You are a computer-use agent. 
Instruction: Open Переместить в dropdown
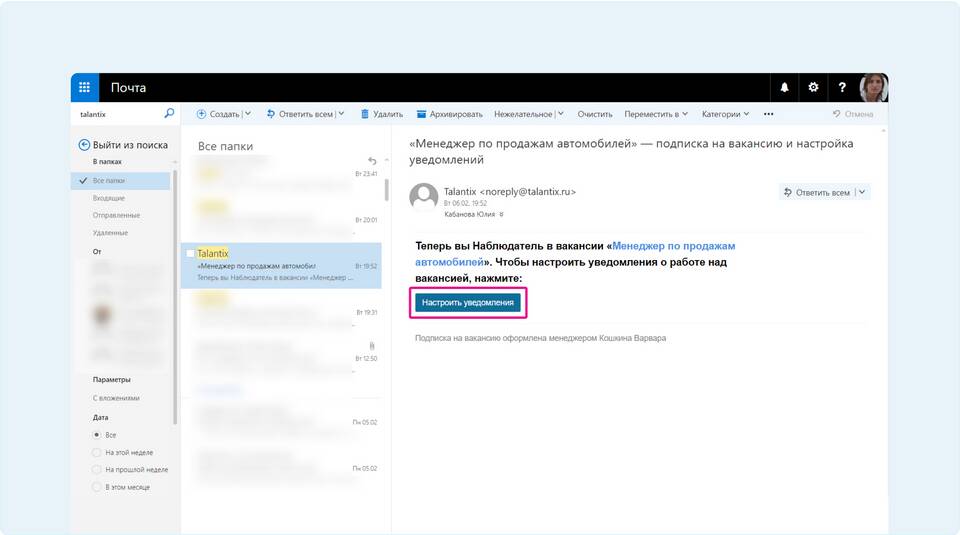pyautogui.click(x=656, y=114)
